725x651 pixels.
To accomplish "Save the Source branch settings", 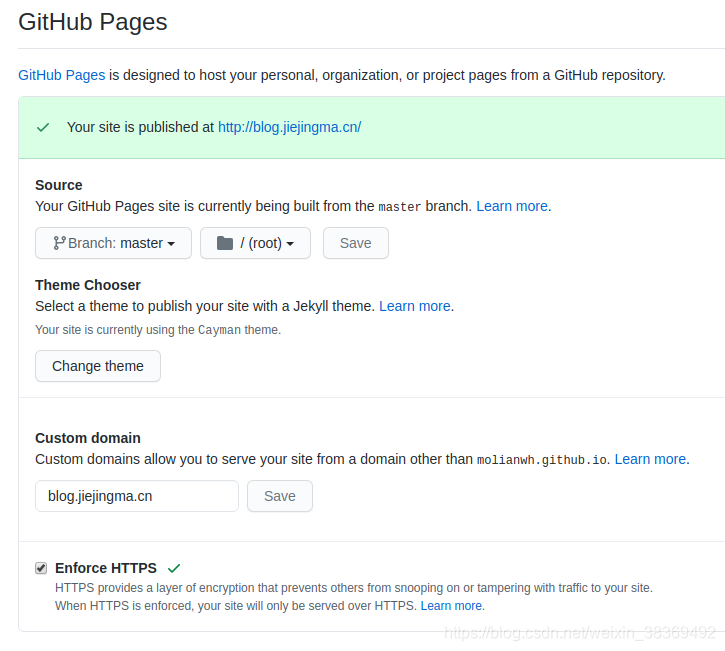I will coord(356,243).
